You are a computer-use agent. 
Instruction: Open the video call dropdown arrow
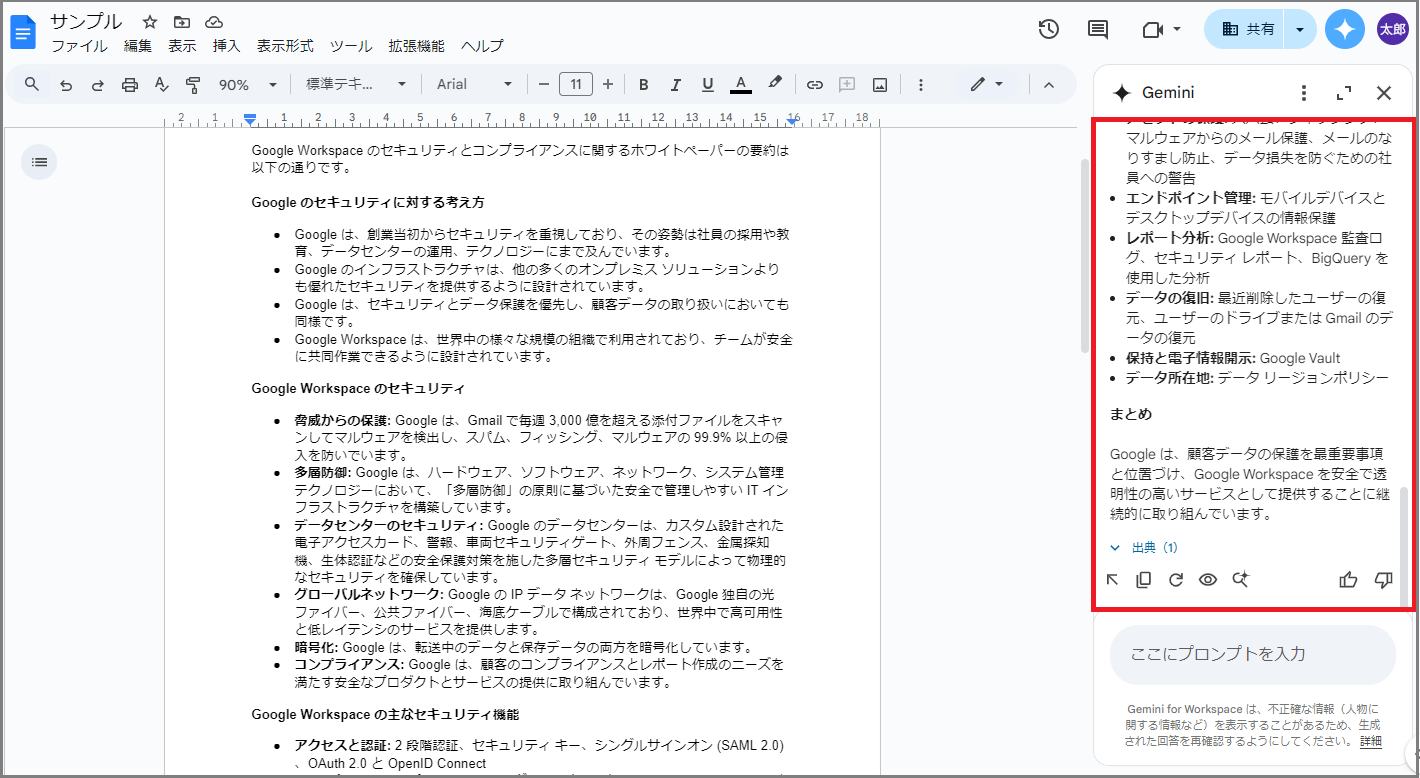1177,30
